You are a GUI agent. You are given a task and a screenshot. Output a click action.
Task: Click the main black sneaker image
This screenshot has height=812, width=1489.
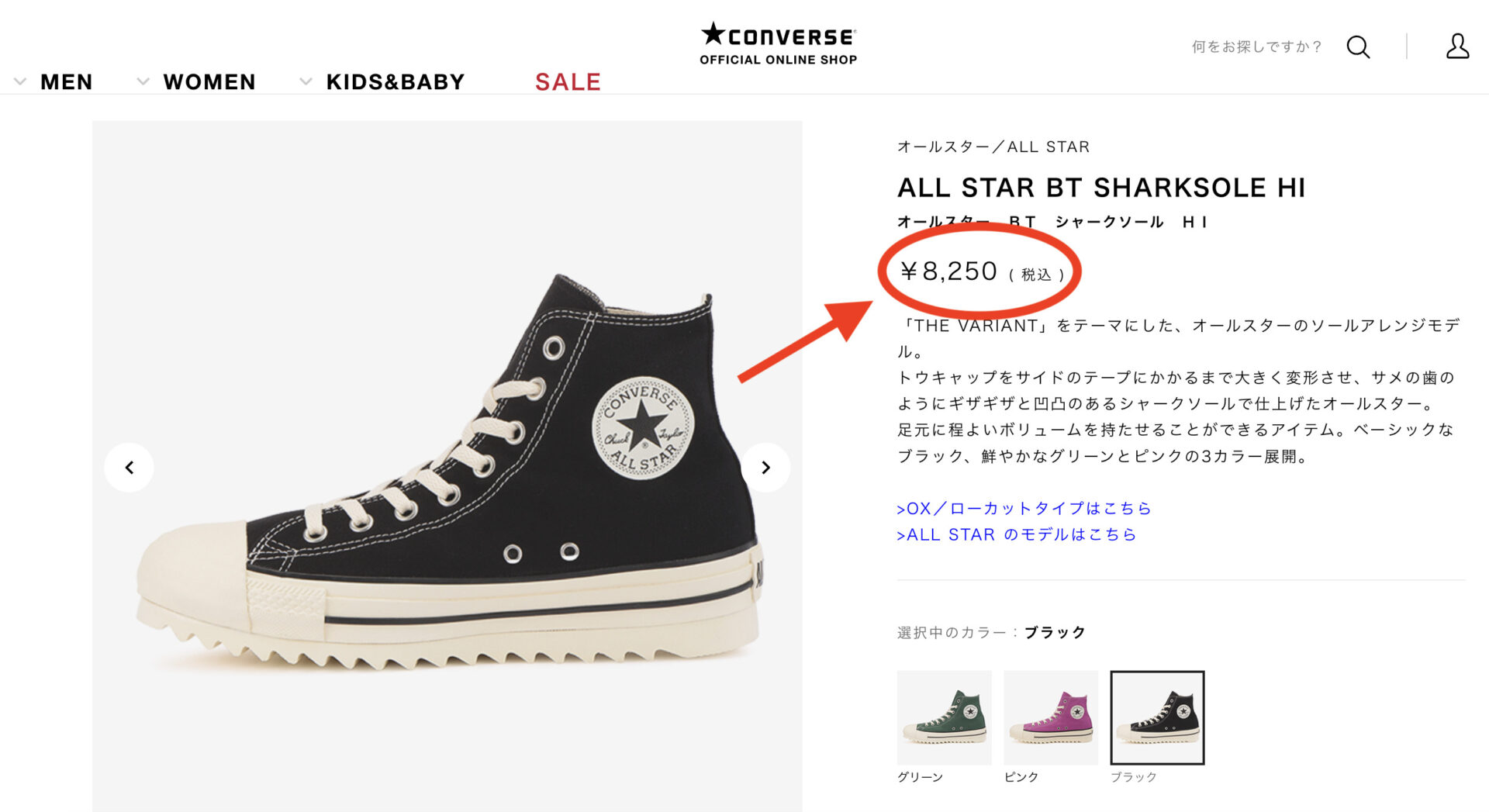pos(447,466)
